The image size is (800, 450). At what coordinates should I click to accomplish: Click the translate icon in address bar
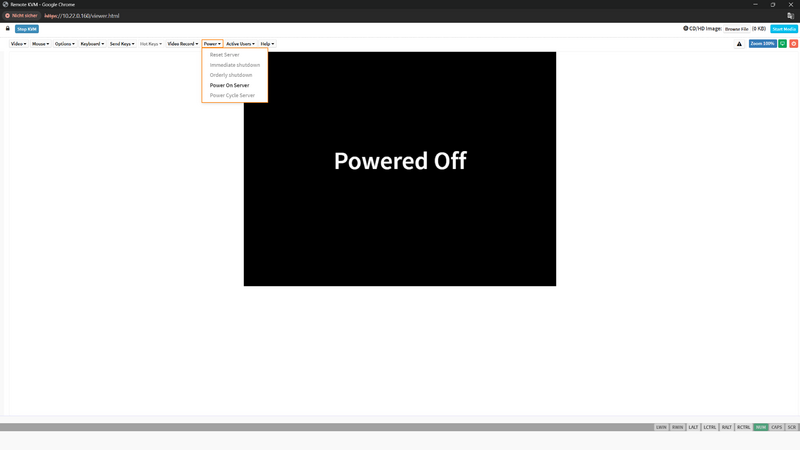790,16
